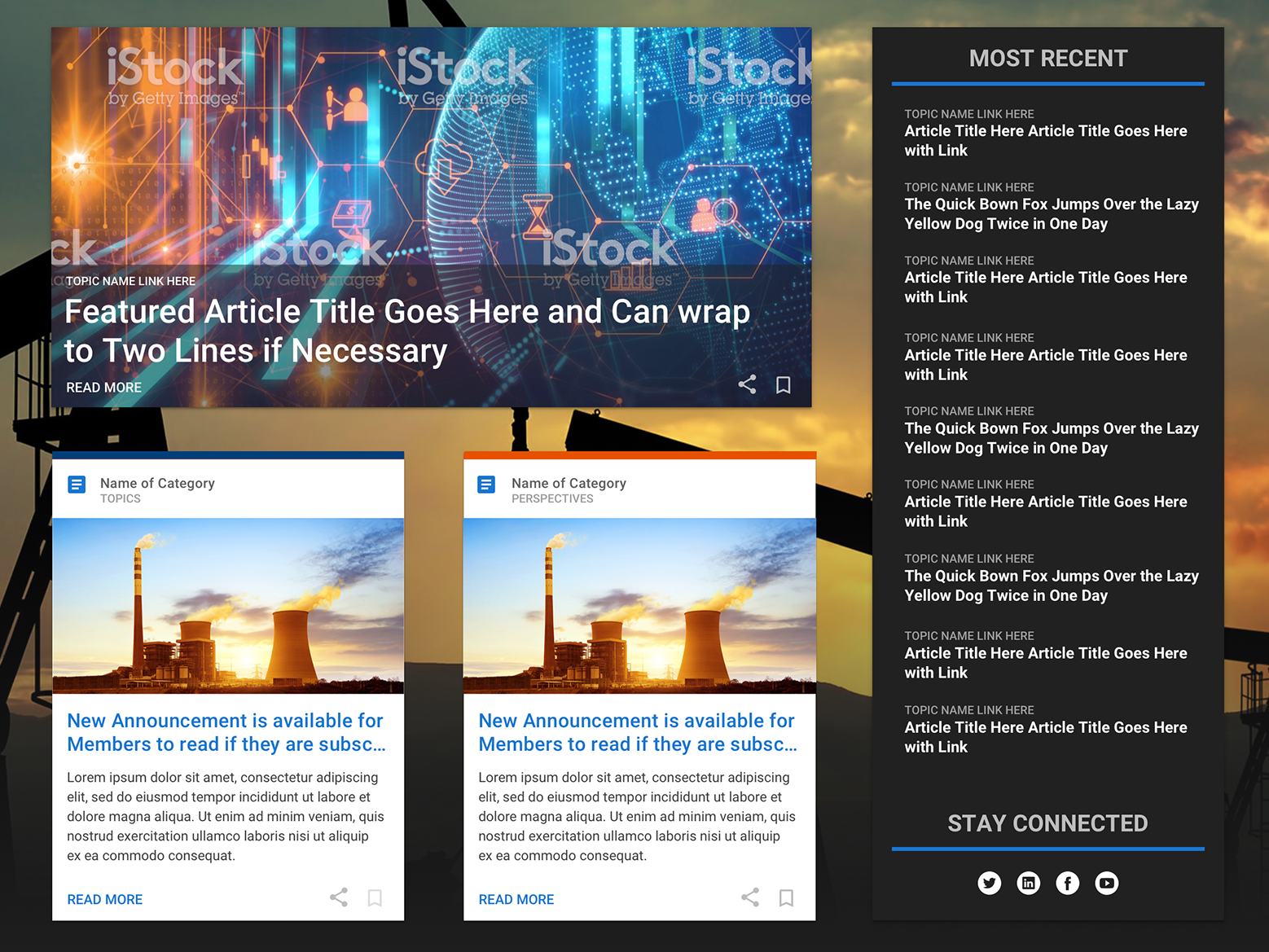This screenshot has width=1269, height=952.
Task: Open New Announcement title in Topics card
Action: [226, 732]
